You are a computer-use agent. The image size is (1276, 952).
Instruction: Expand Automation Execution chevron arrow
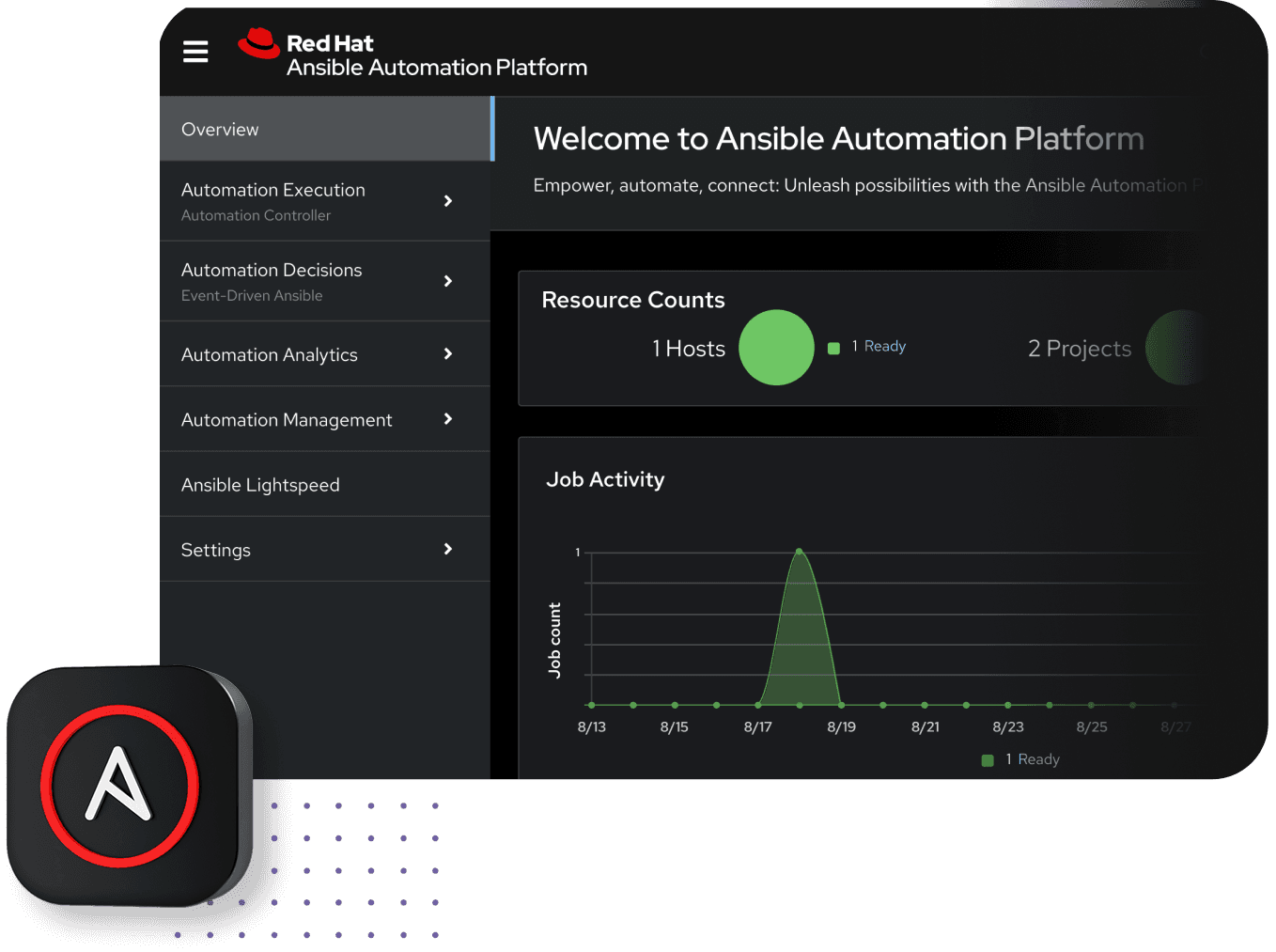click(448, 201)
